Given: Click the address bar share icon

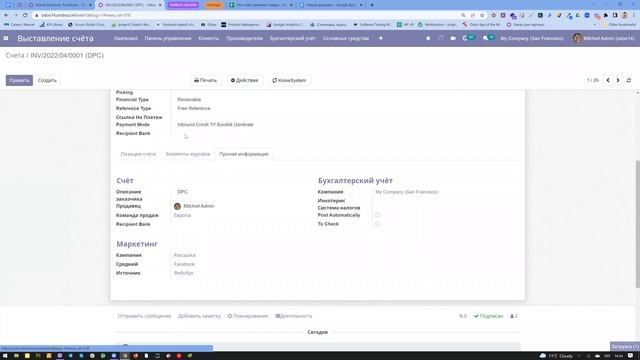Looking at the screenshot, I should pos(473,15).
